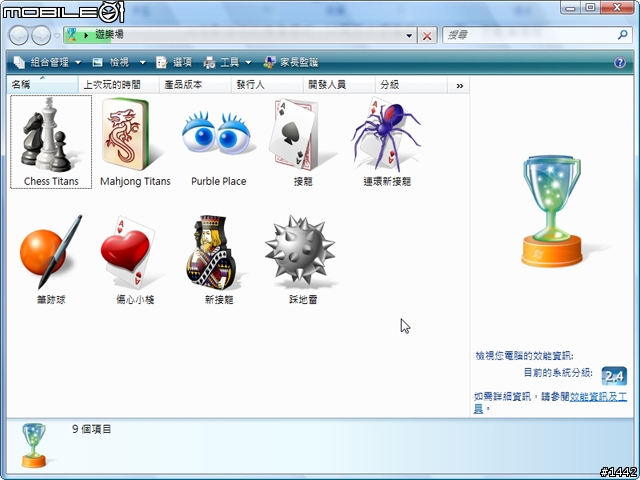Click the trophy icon in address bar
The width and height of the screenshot is (640, 480).
(x=72, y=35)
